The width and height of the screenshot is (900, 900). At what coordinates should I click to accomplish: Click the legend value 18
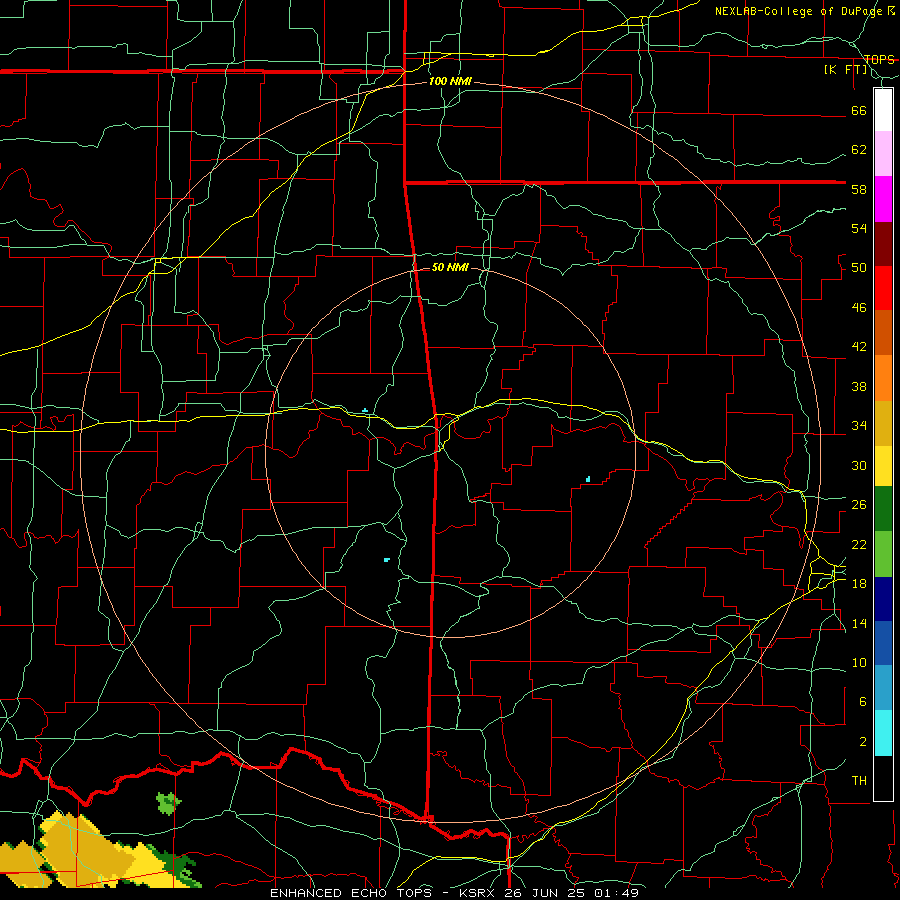coord(859,583)
